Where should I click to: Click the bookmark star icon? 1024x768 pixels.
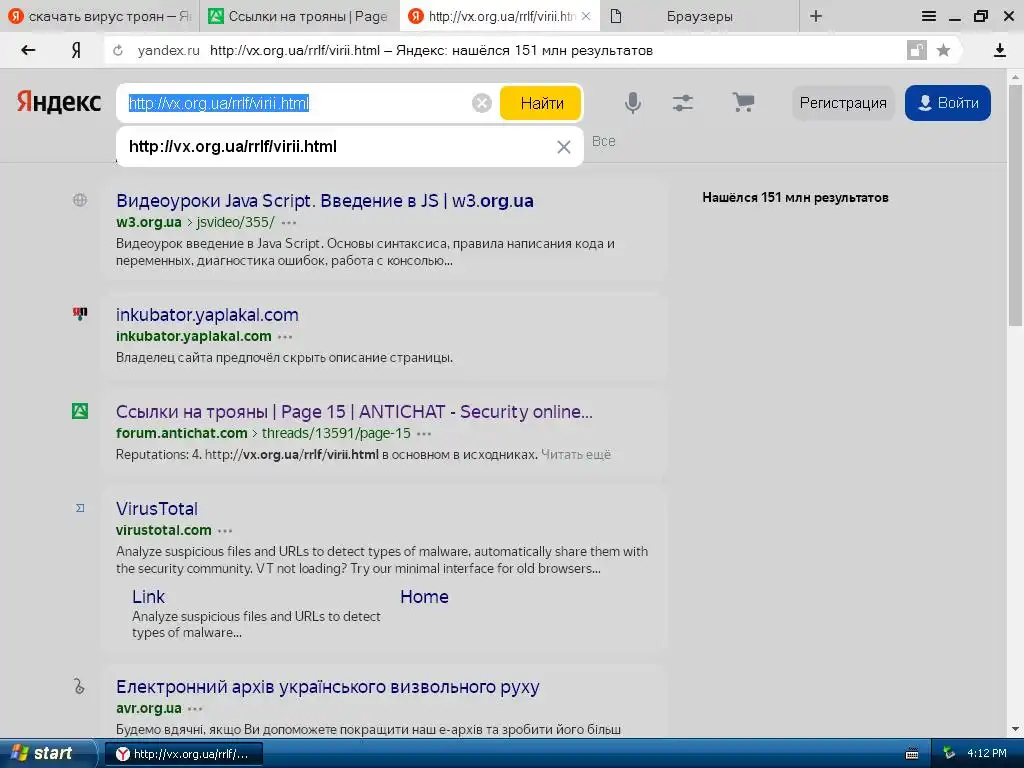coord(943,50)
